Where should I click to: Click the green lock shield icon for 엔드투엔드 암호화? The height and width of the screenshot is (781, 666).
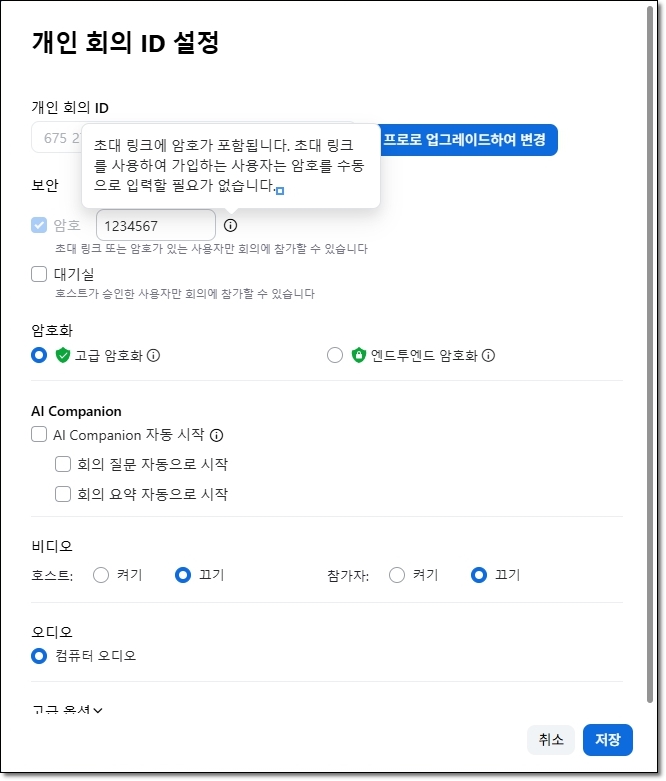(359, 355)
